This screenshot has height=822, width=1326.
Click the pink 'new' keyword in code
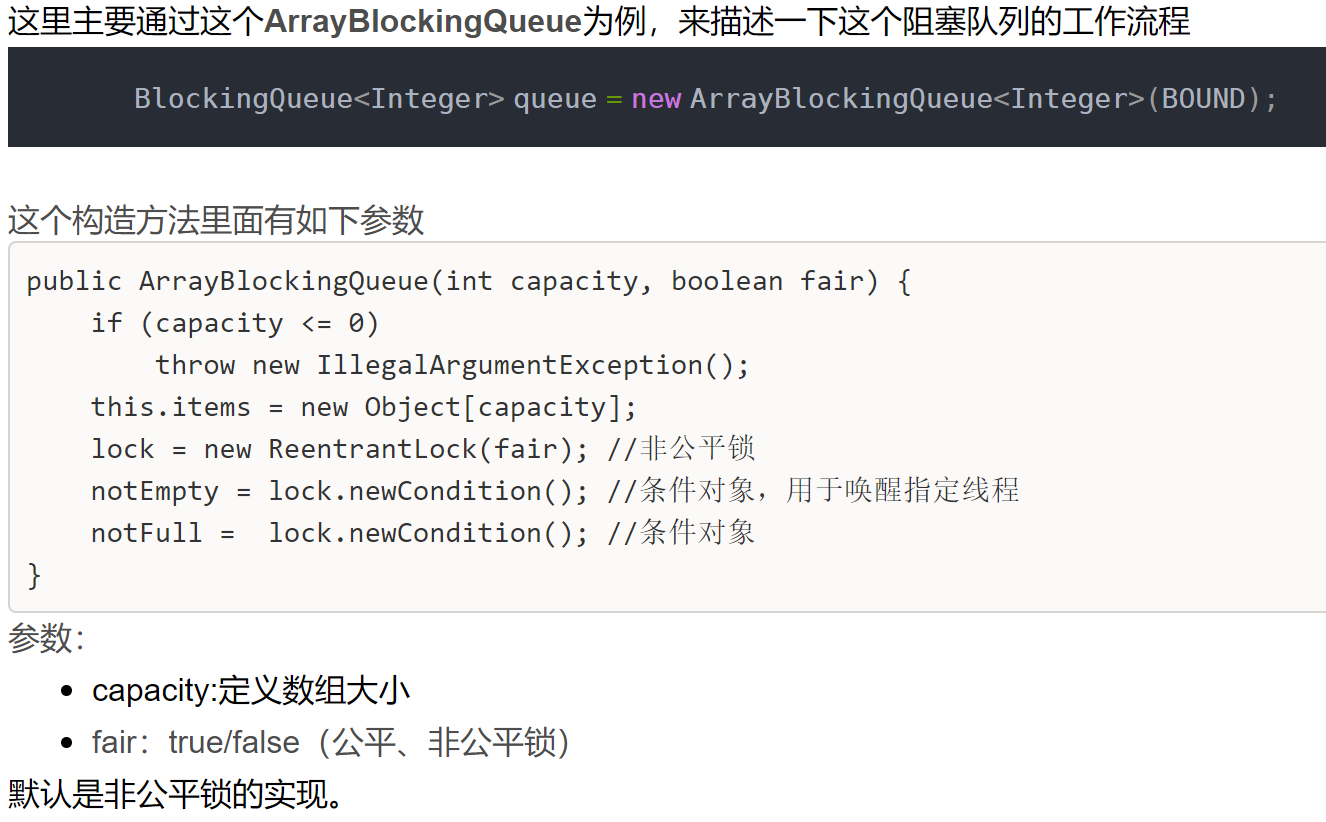pos(656,99)
